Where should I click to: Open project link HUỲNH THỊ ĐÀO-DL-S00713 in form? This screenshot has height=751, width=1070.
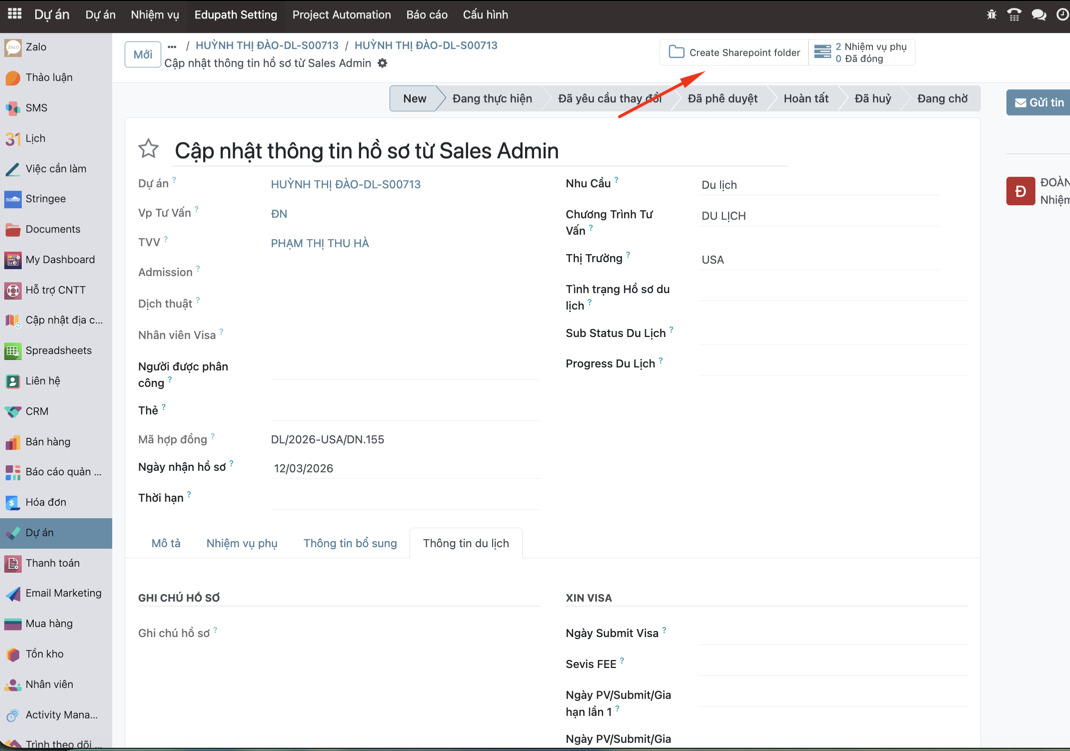click(x=345, y=184)
